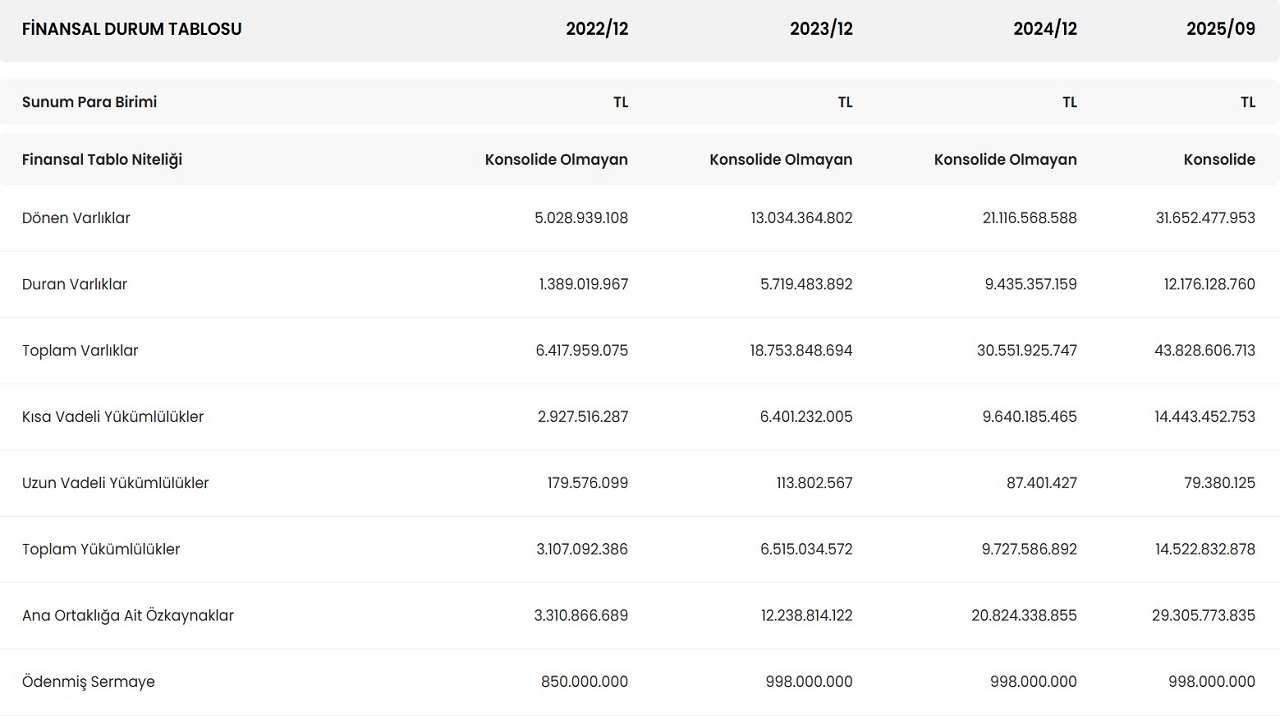Click the FİNANSAL DURUM TABLOSU header title
This screenshot has height=720, width=1280.
132,29
